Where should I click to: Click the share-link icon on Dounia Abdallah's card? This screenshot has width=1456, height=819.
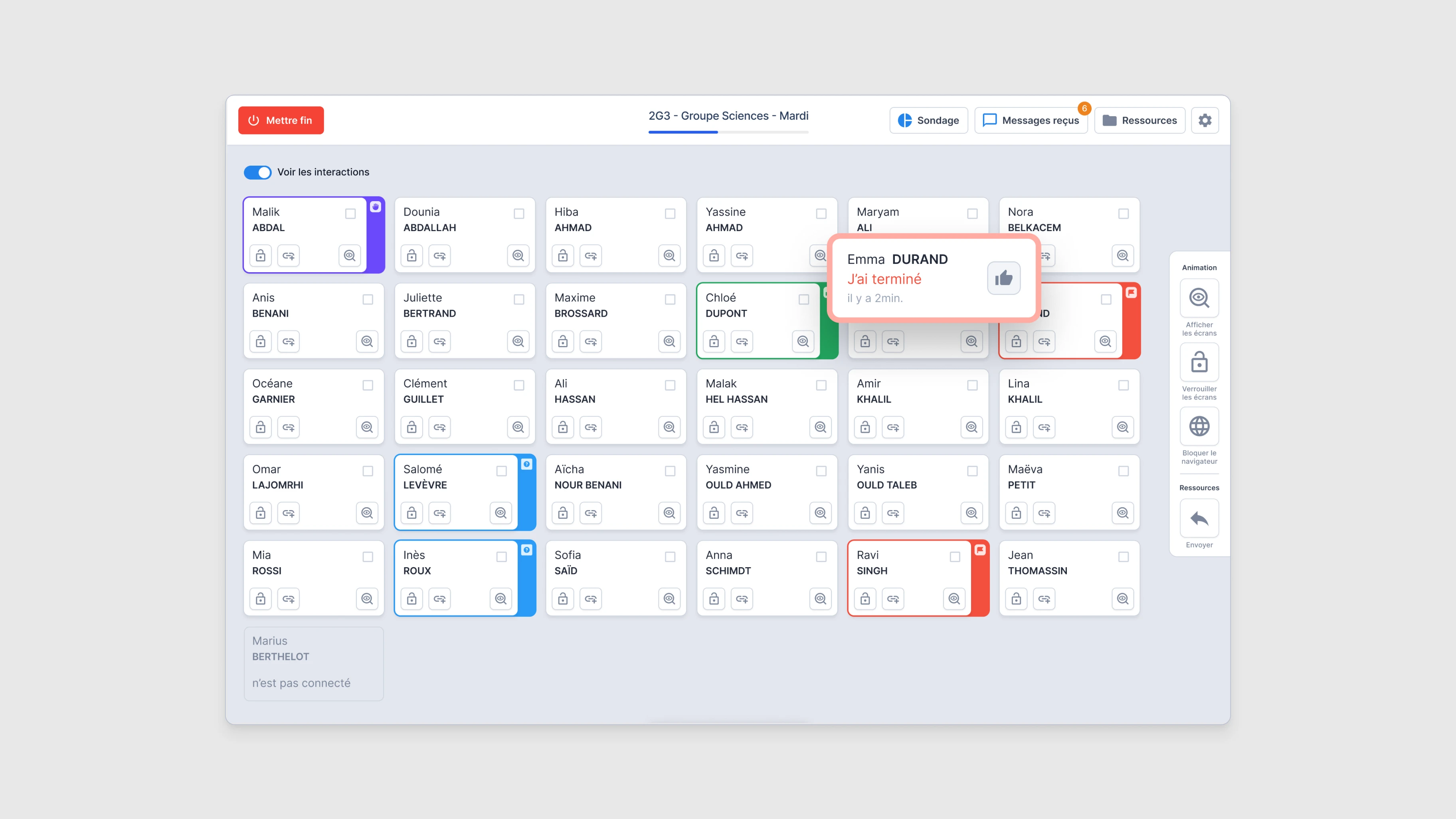point(440,255)
